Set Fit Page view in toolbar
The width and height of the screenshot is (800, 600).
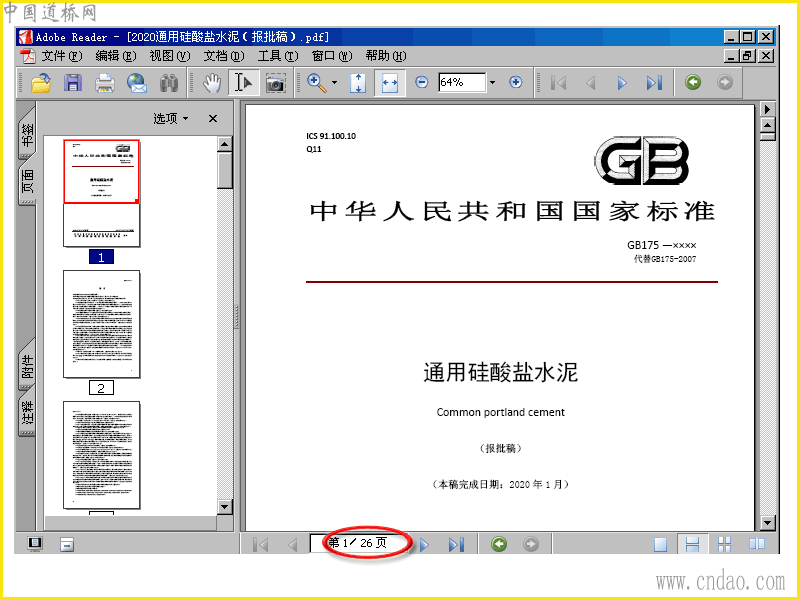[x=358, y=83]
